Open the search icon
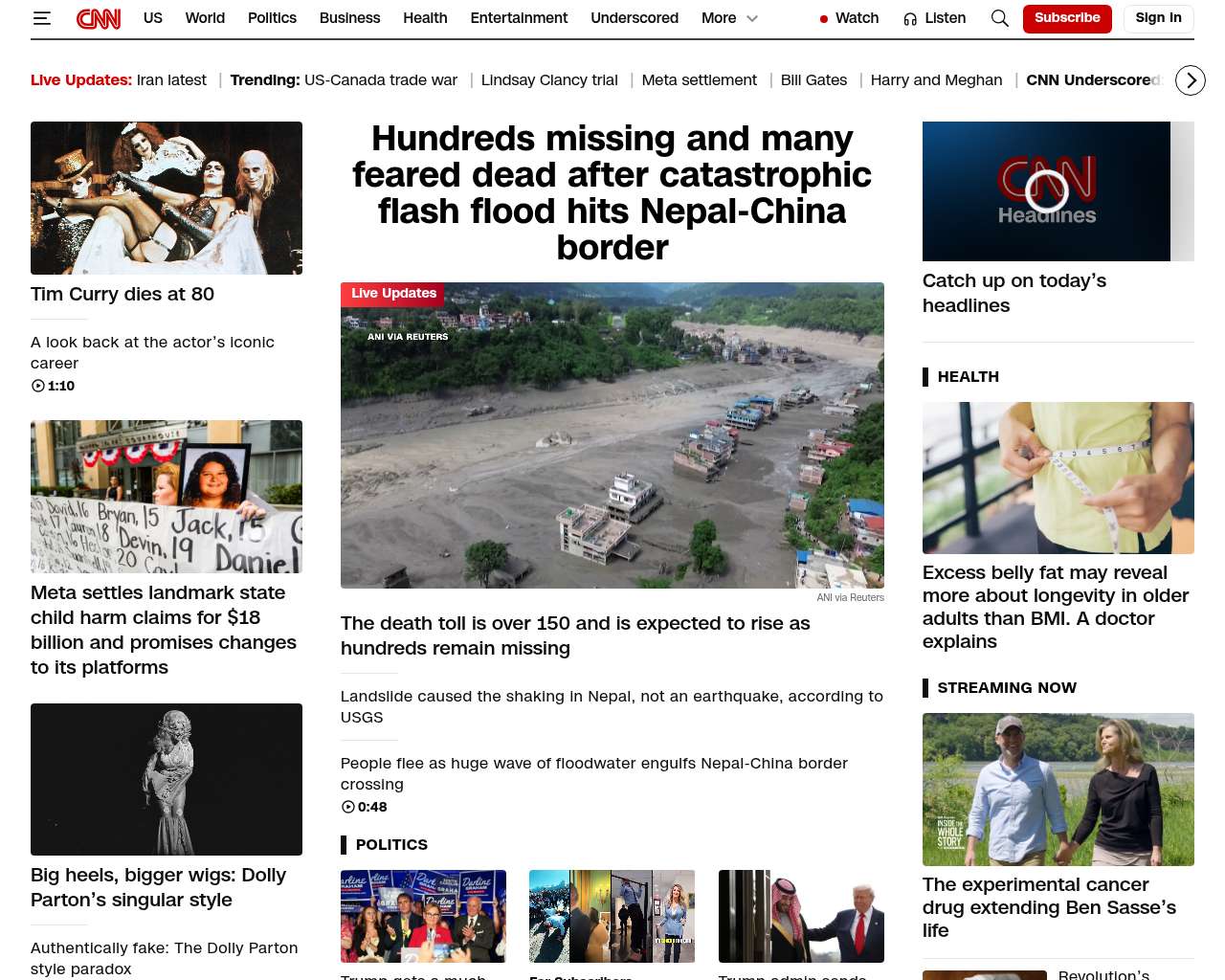The height and width of the screenshot is (980, 1225). 1000,18
